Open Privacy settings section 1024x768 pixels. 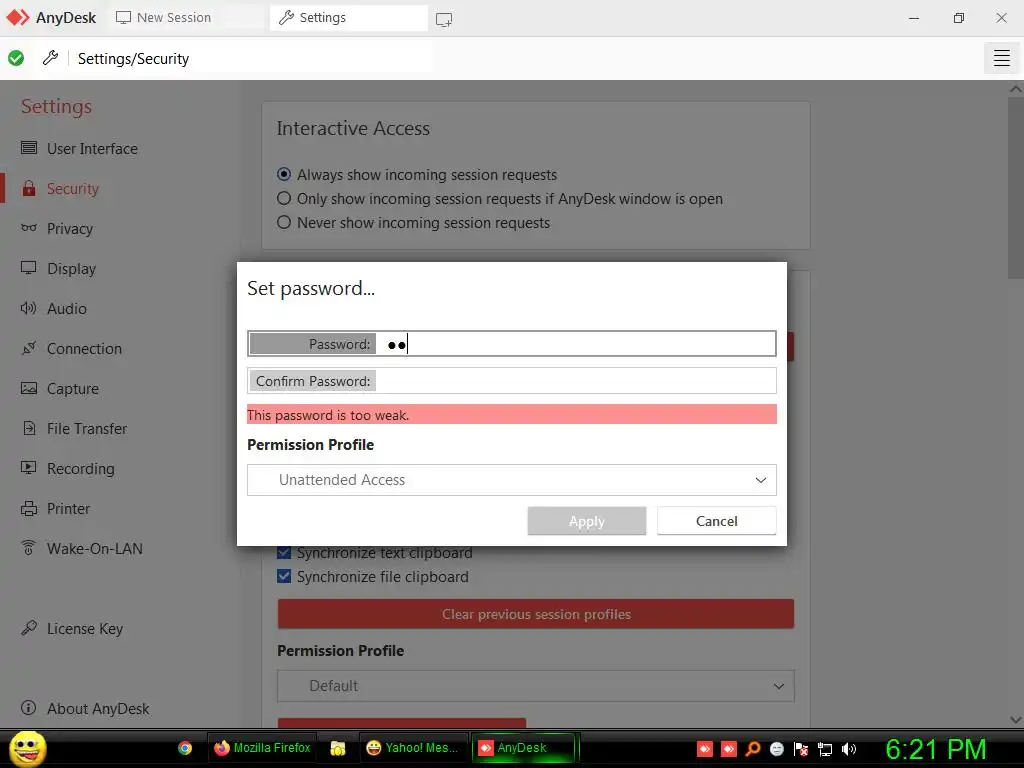pos(70,229)
